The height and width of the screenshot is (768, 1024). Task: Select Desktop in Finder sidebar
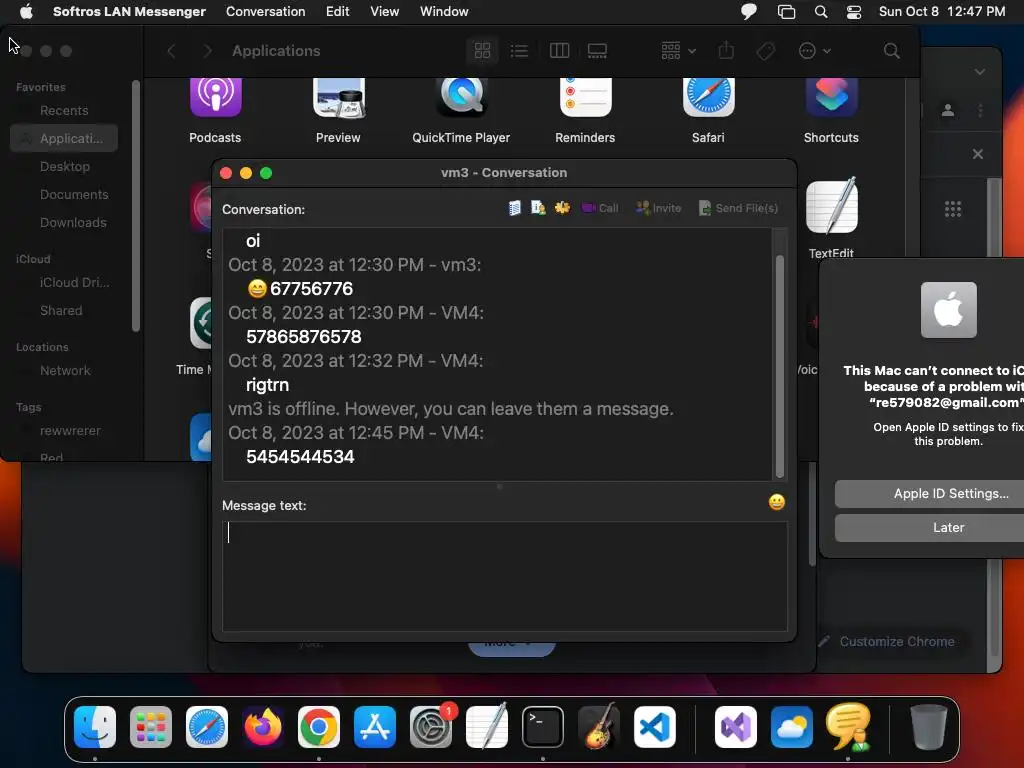coord(65,167)
